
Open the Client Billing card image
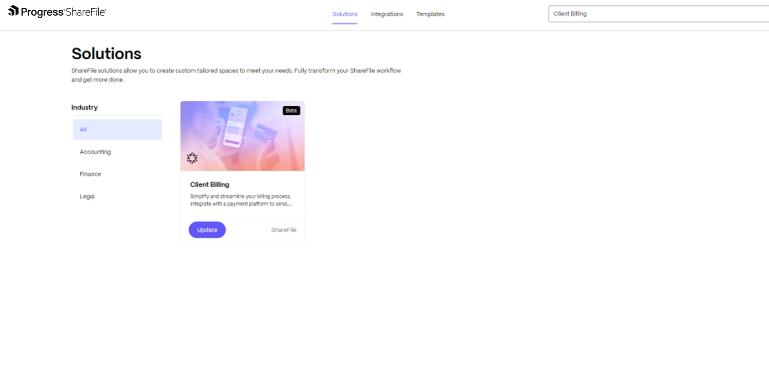coord(242,136)
